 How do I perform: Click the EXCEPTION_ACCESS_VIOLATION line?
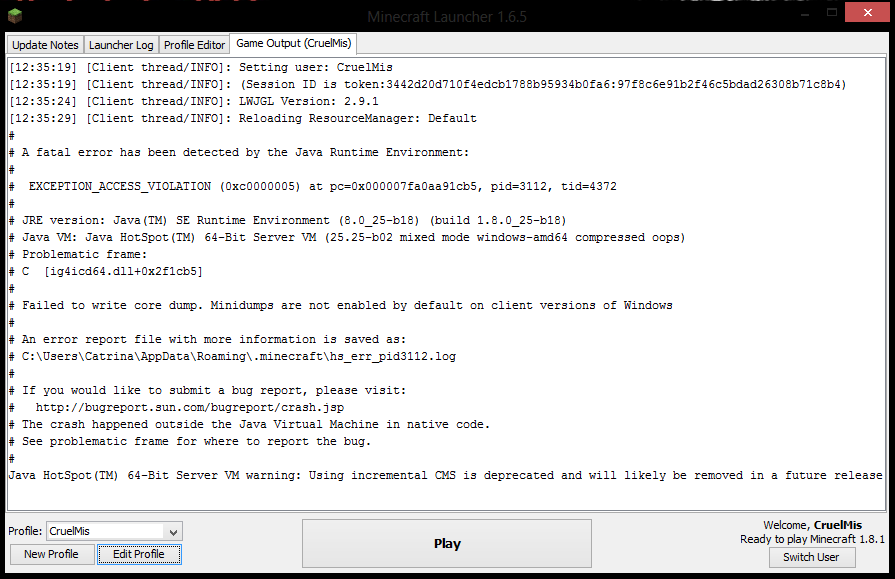click(x=313, y=187)
